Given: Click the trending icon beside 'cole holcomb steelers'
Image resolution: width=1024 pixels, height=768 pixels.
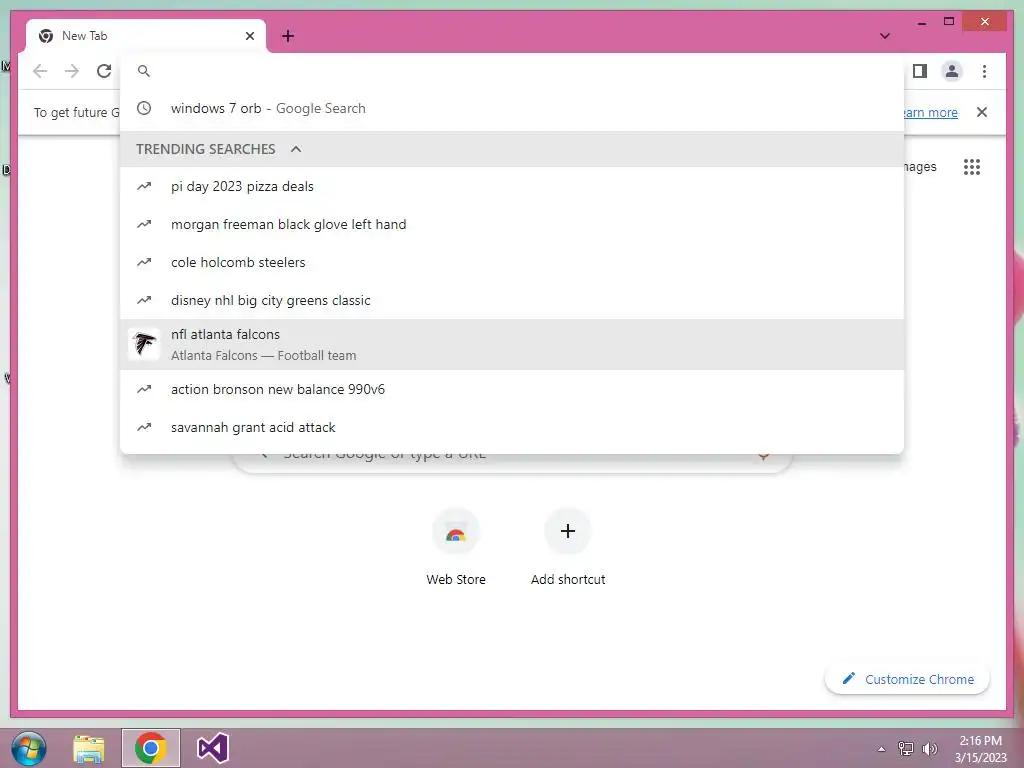Looking at the screenshot, I should 144,262.
